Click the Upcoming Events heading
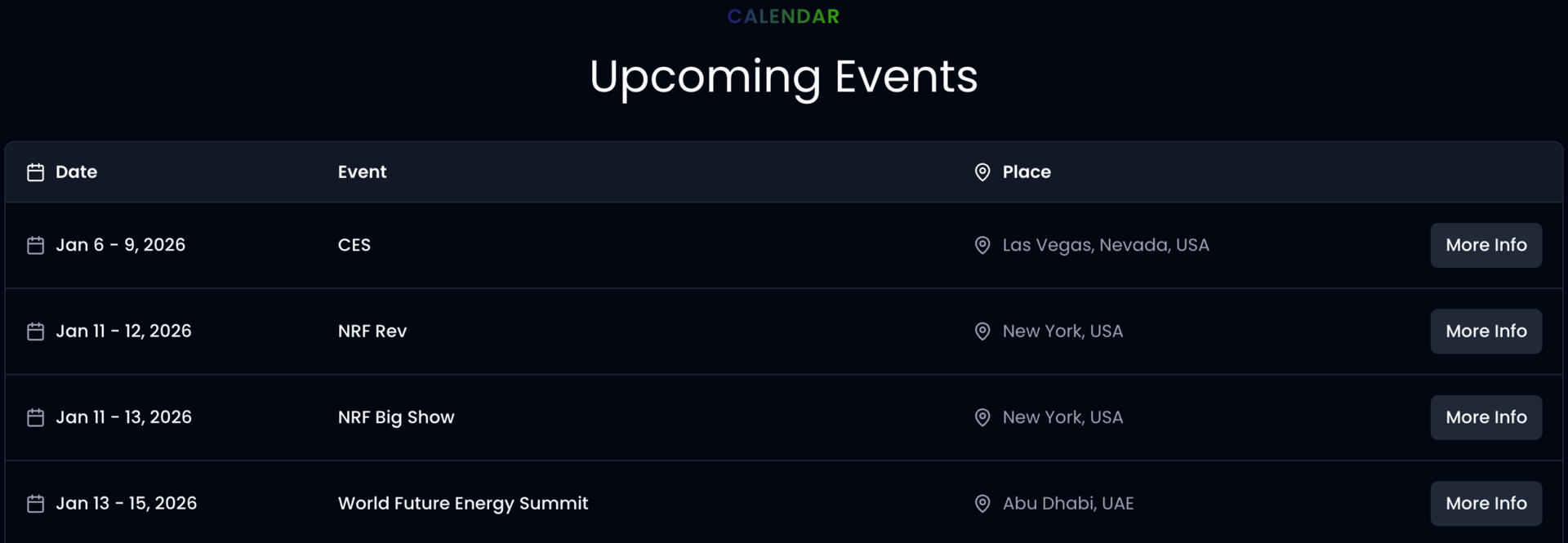The width and height of the screenshot is (1568, 543). click(x=783, y=78)
